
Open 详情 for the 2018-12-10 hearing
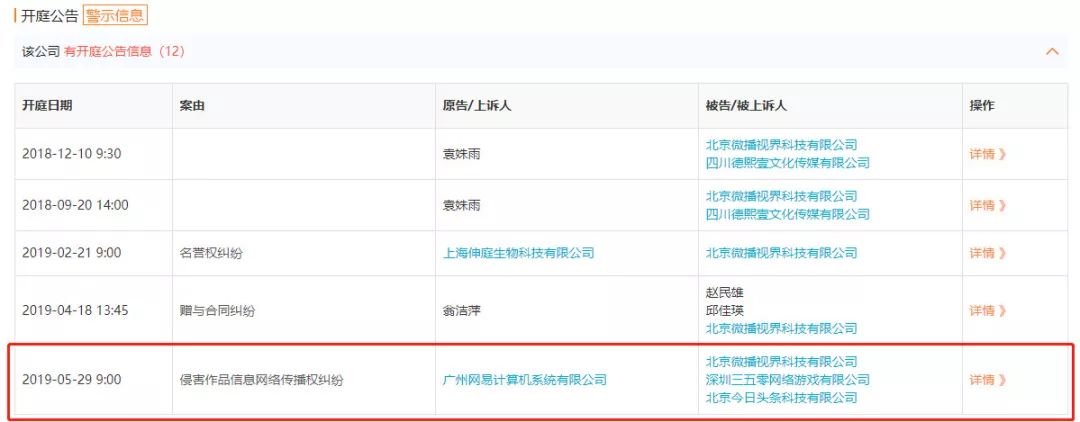point(988,154)
